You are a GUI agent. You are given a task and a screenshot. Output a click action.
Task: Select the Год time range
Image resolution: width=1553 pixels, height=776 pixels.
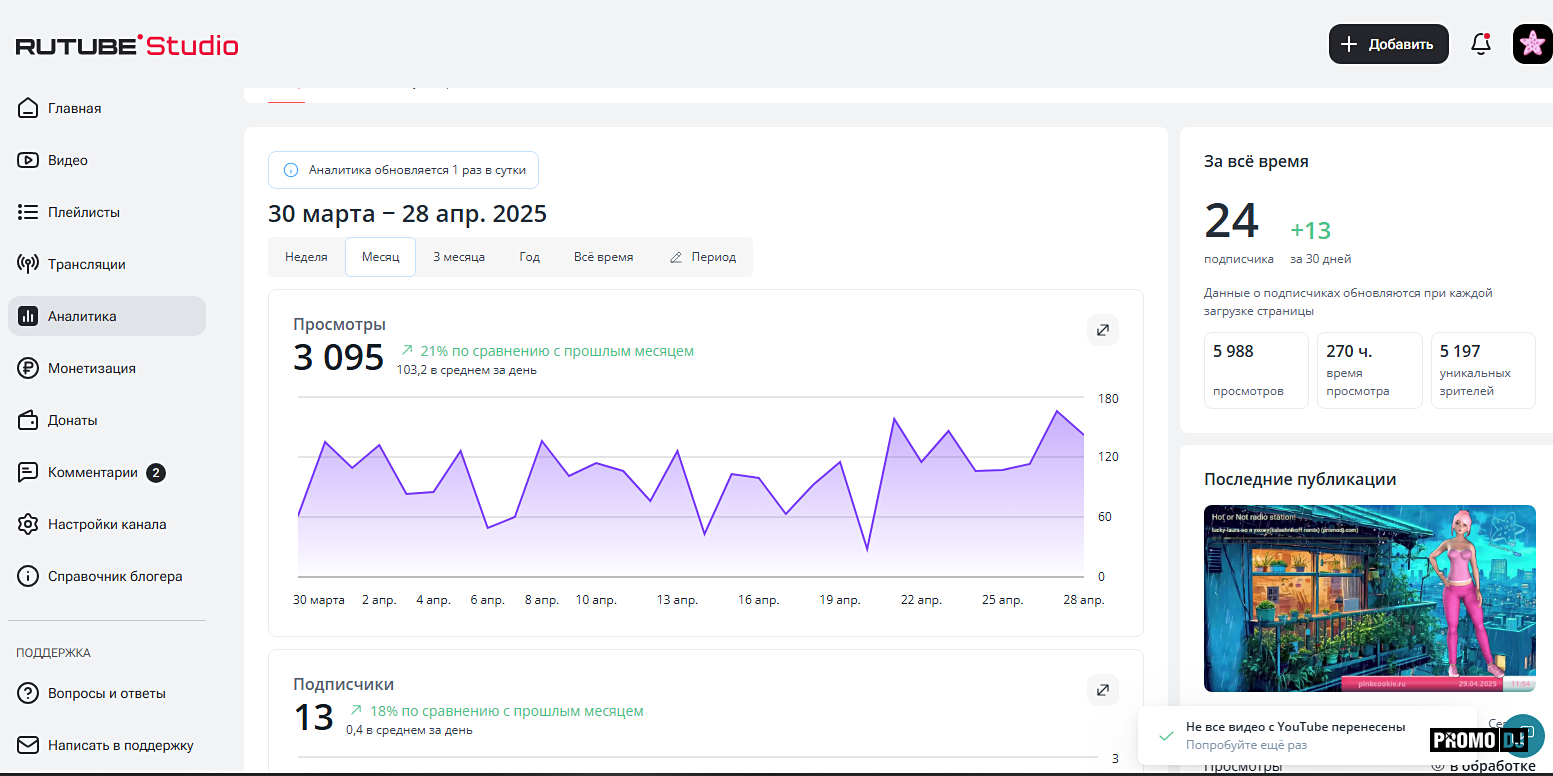tap(530, 257)
